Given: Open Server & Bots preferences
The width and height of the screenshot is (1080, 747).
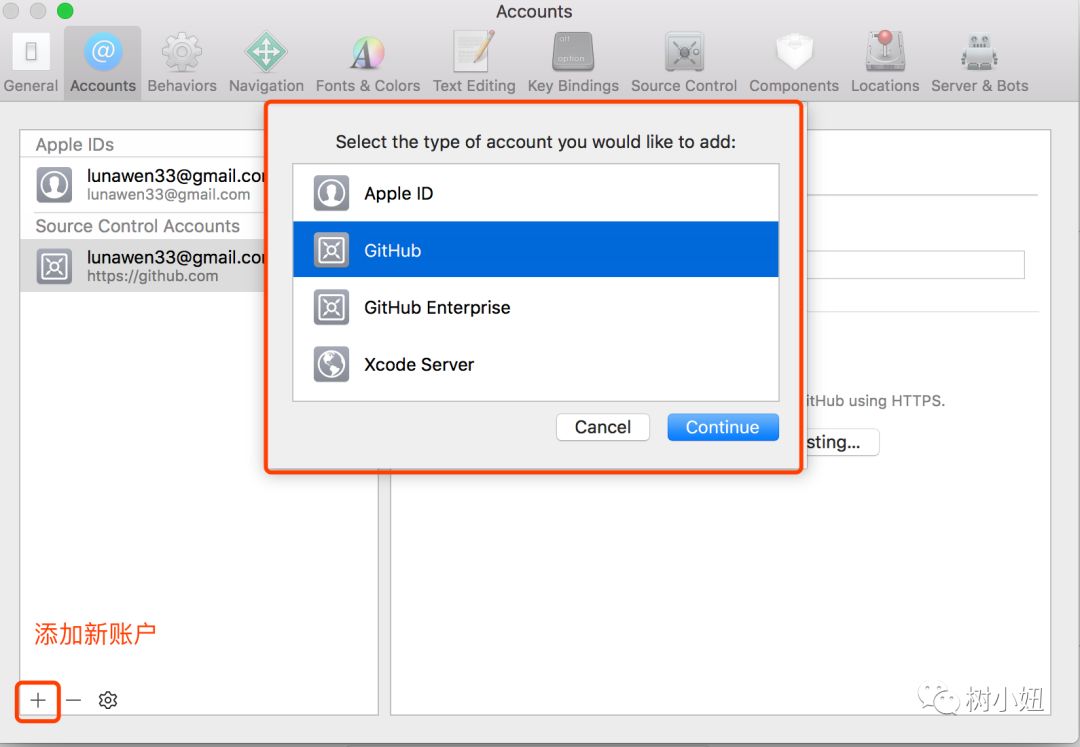Looking at the screenshot, I should pos(979,63).
